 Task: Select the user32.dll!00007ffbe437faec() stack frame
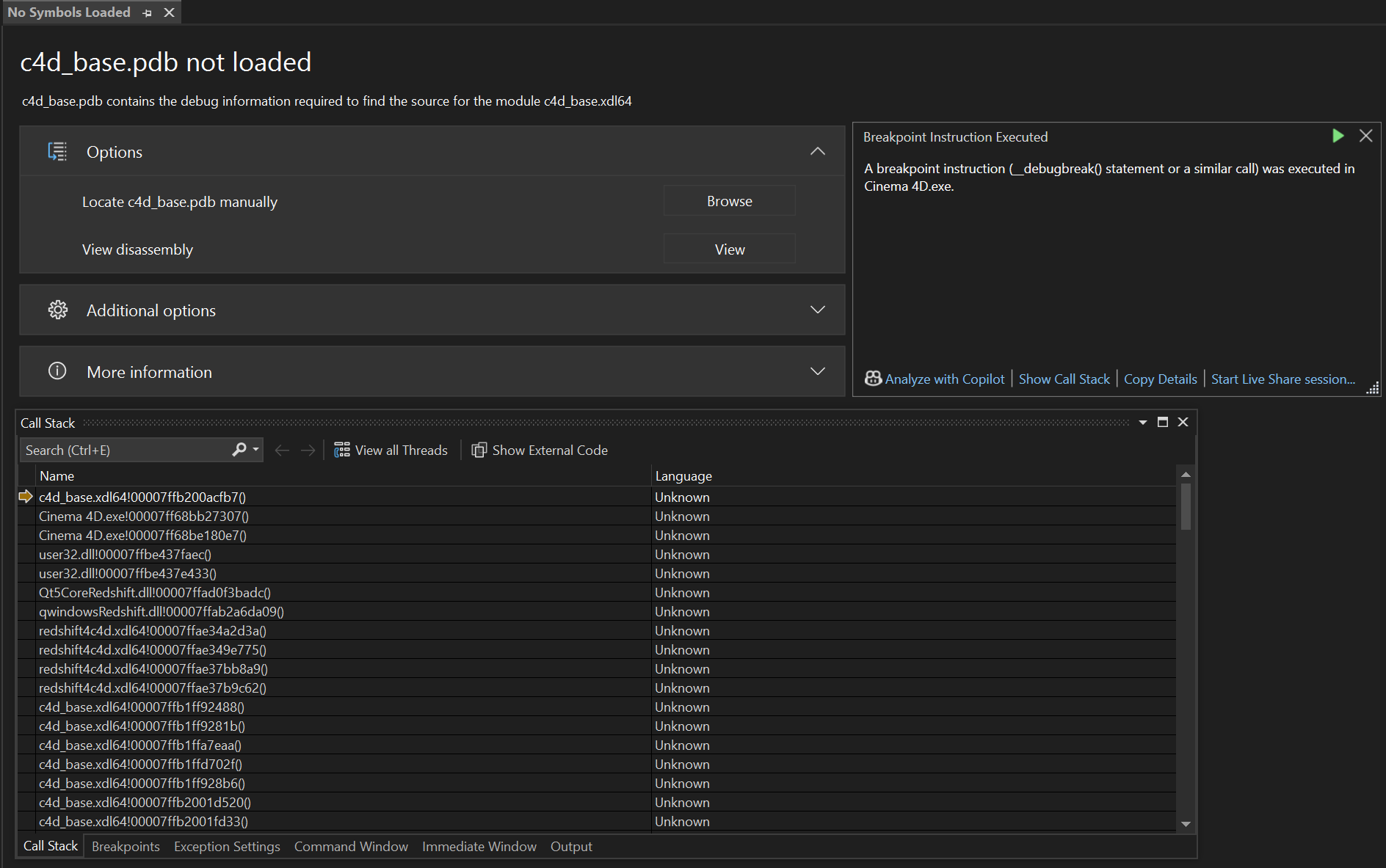point(125,554)
